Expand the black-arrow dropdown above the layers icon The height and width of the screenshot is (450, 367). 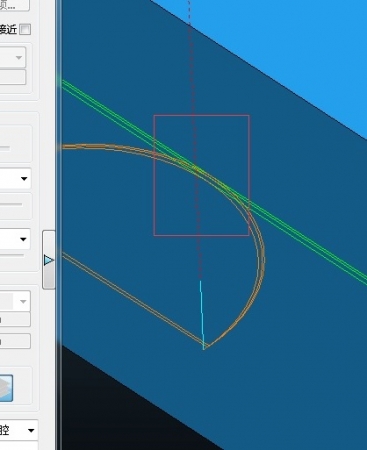[15, 239]
